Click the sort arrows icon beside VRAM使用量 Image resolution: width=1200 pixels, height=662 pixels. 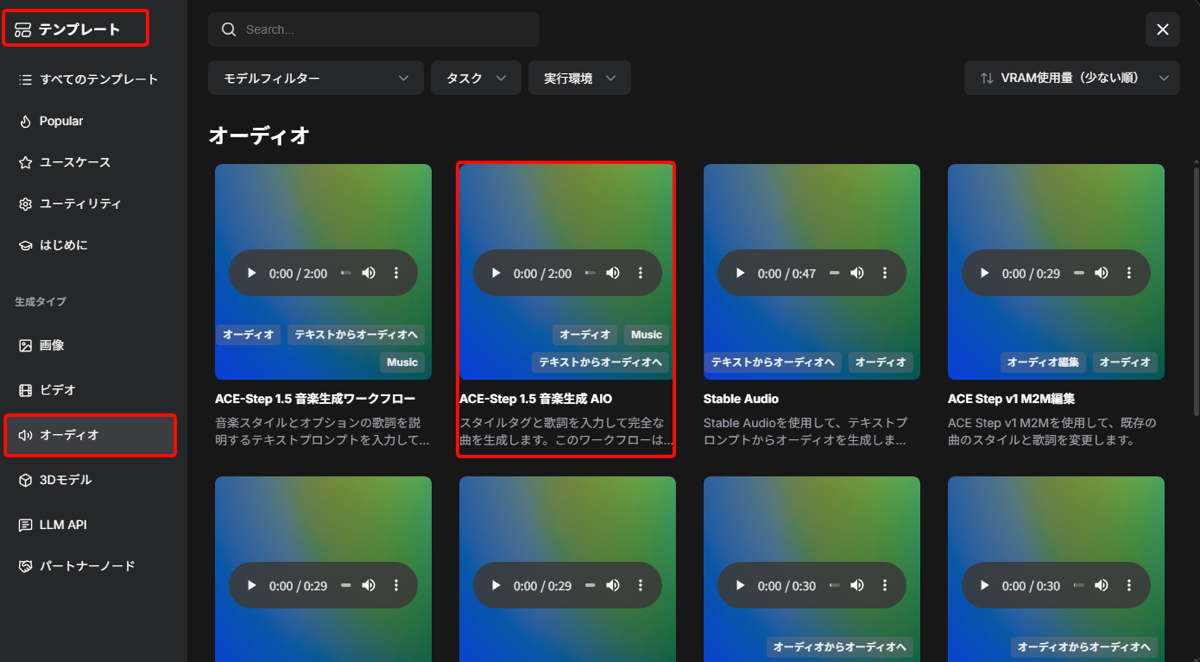pos(987,78)
